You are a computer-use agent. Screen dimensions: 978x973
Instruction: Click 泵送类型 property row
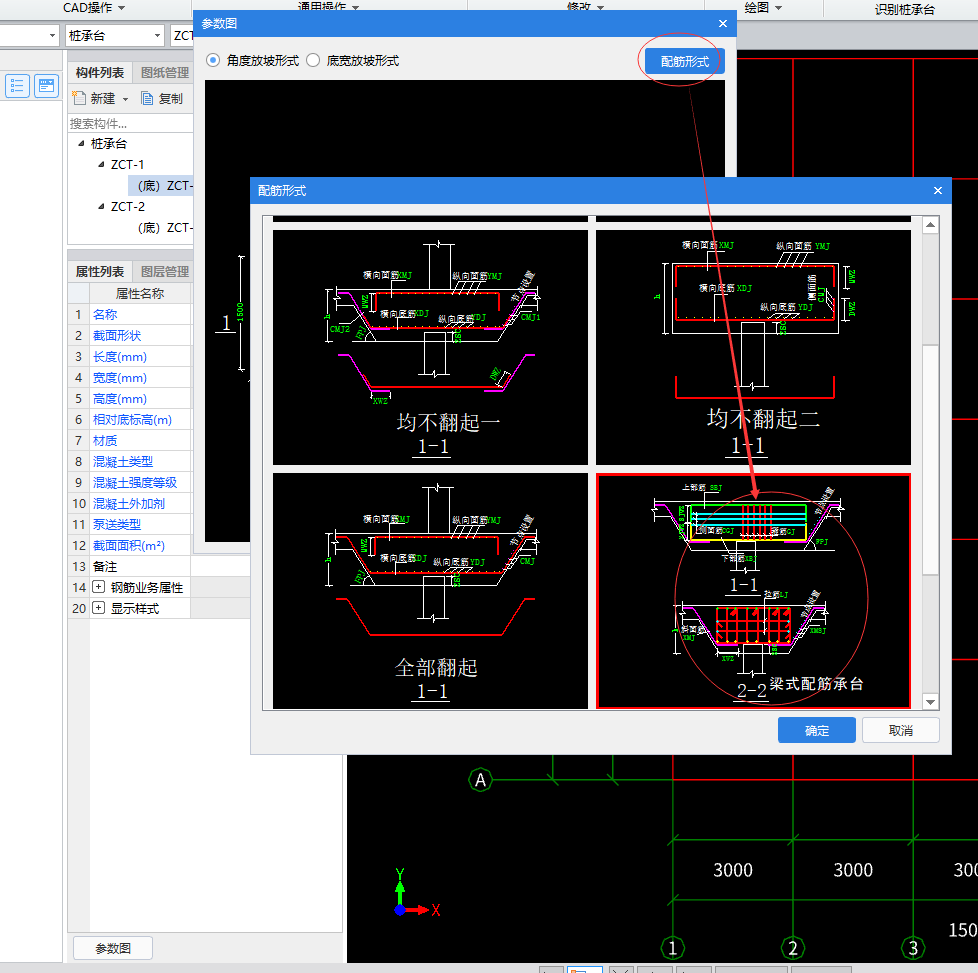pos(129,525)
